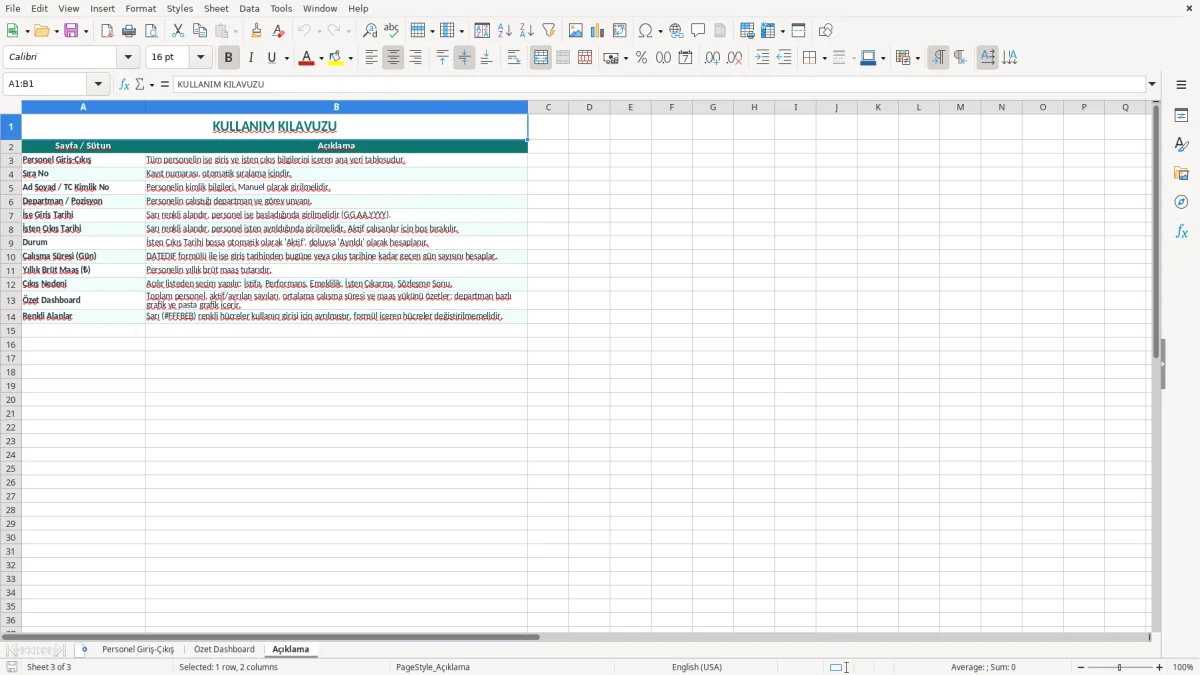Image resolution: width=1200 pixels, height=675 pixels.
Task: Save the document with the Save icon
Action: [x=71, y=31]
